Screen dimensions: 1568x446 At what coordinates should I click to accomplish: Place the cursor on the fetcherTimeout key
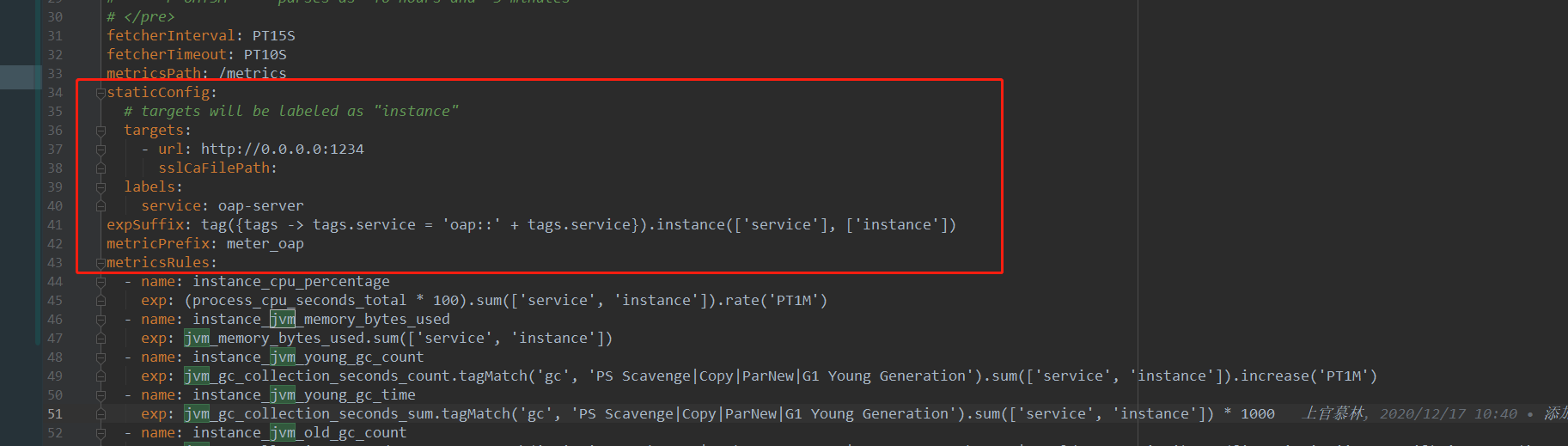166,54
